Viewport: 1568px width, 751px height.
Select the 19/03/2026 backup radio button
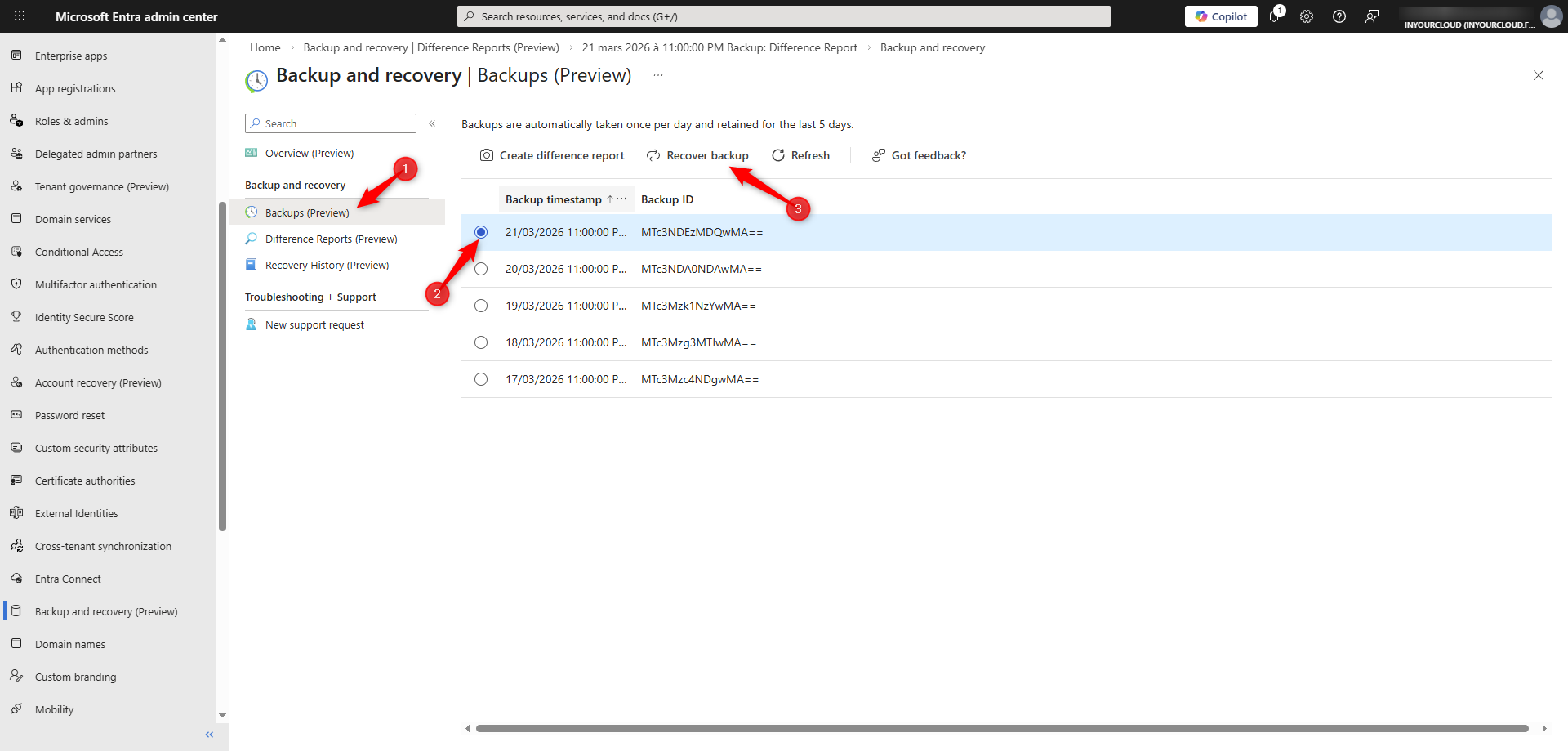tap(481, 306)
